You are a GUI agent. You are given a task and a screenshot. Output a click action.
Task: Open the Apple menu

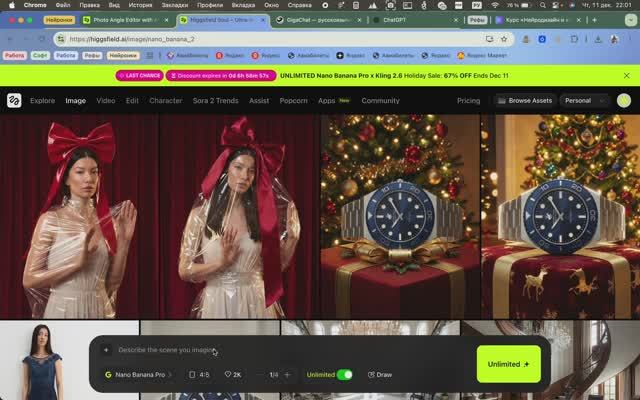point(12,5)
